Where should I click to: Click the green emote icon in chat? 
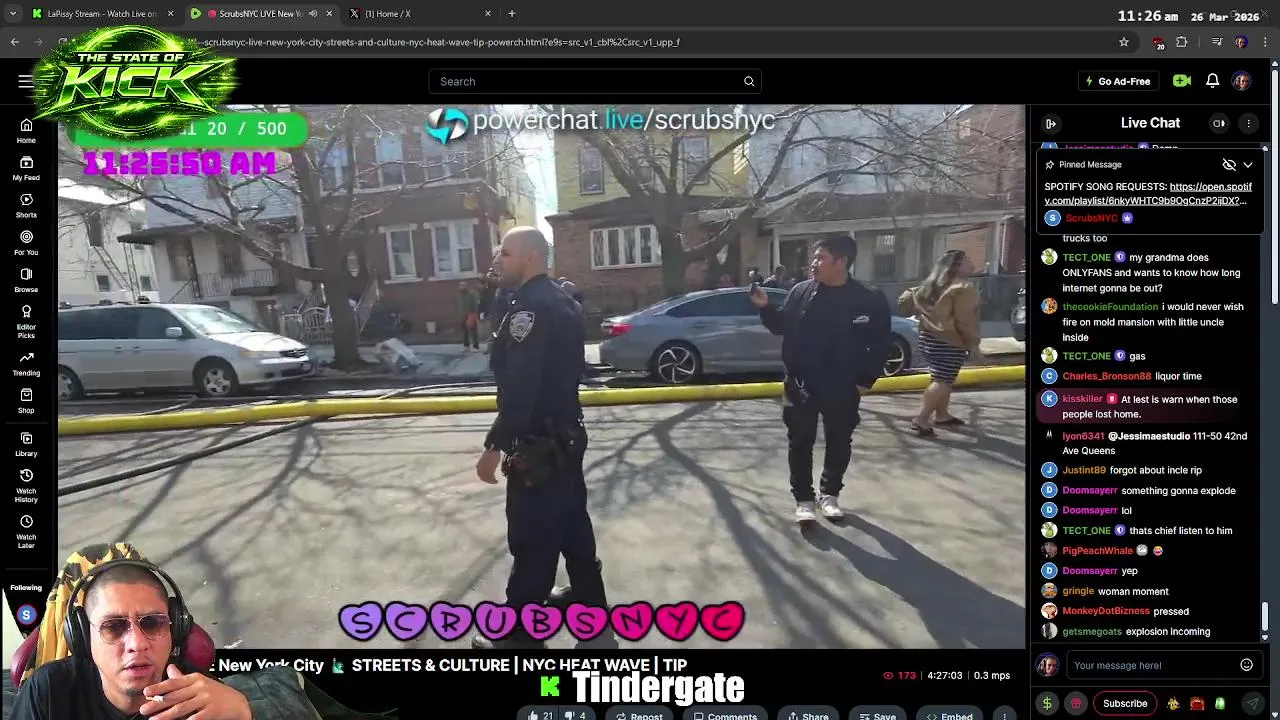click(x=1219, y=703)
